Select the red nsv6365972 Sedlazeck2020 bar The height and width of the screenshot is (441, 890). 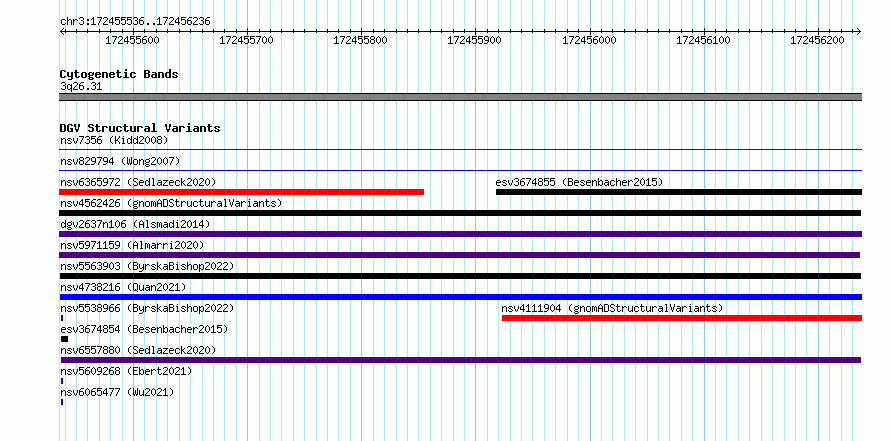click(242, 192)
